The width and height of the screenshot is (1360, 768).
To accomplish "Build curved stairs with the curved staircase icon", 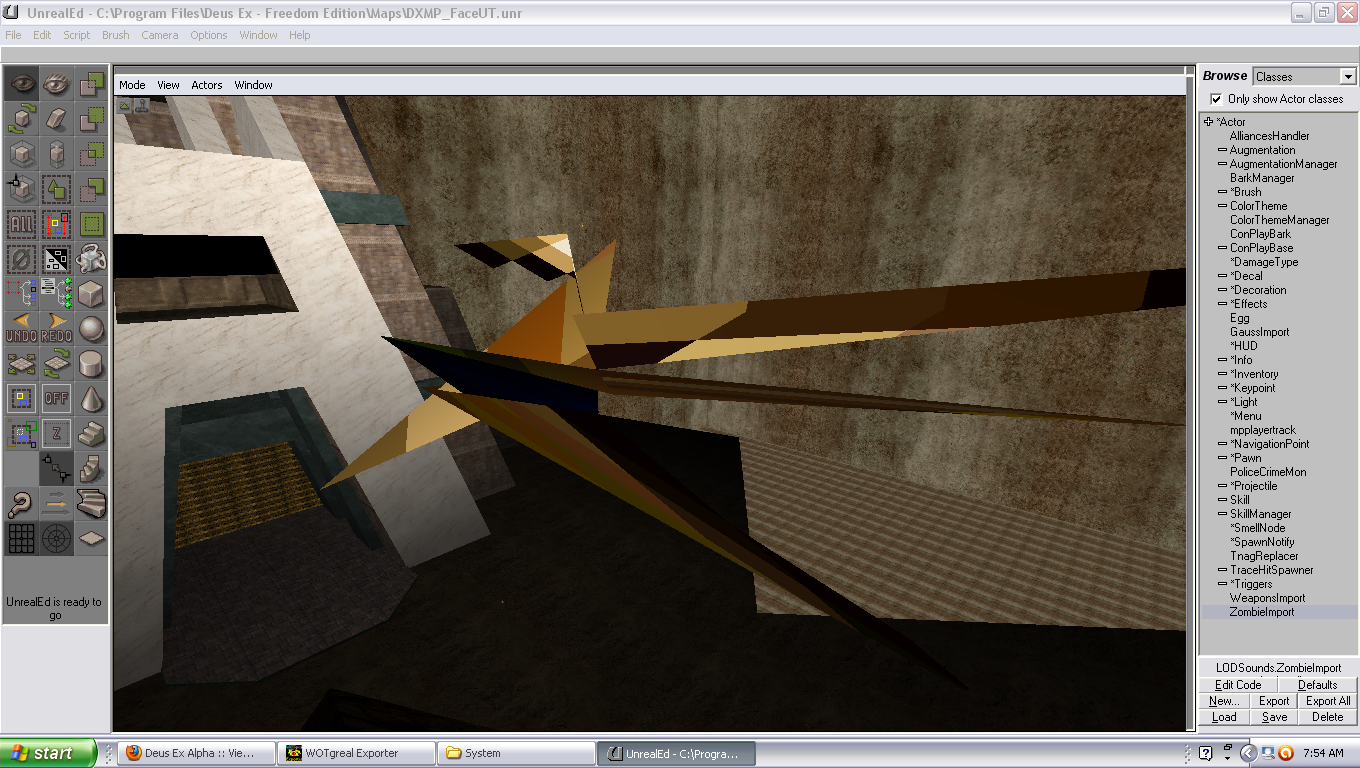I will point(91,502).
